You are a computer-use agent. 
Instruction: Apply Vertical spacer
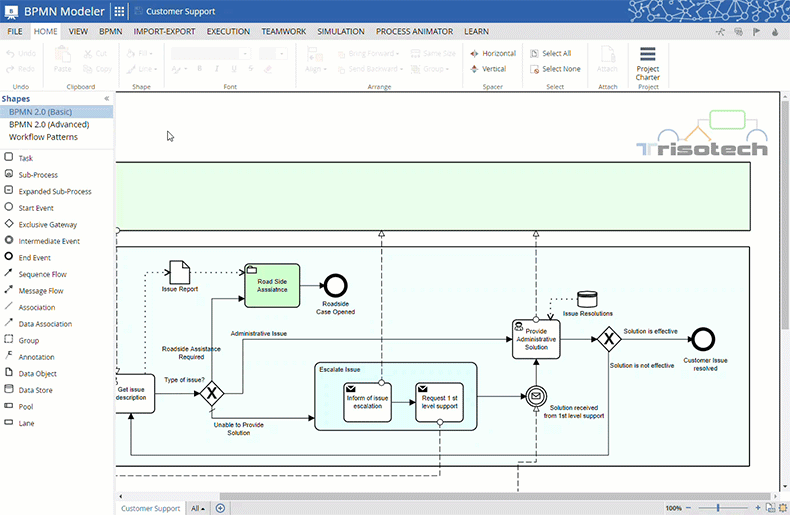[x=488, y=69]
